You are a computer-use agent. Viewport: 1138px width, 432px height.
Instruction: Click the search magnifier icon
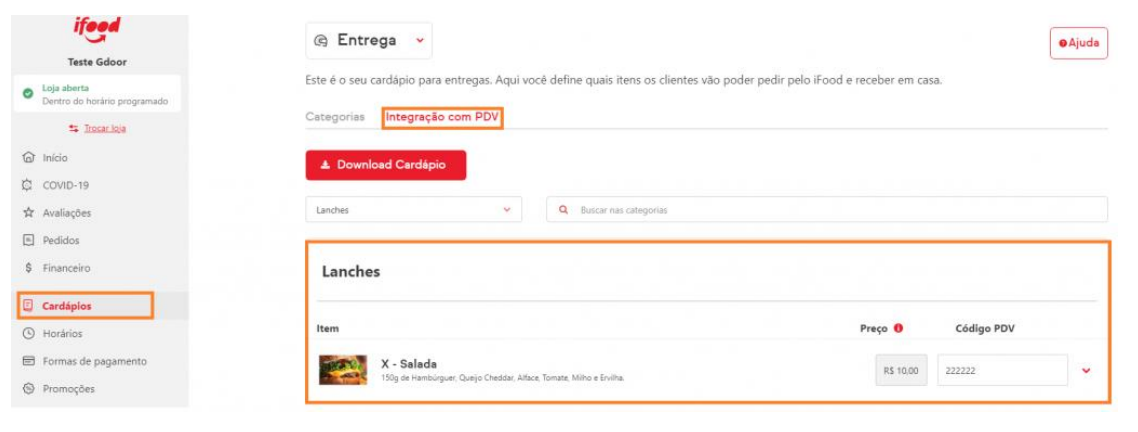coord(563,210)
